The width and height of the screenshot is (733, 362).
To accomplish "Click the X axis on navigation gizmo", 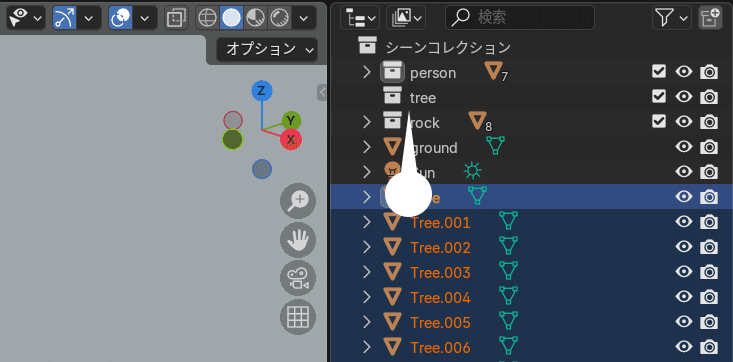I will pyautogui.click(x=291, y=139).
